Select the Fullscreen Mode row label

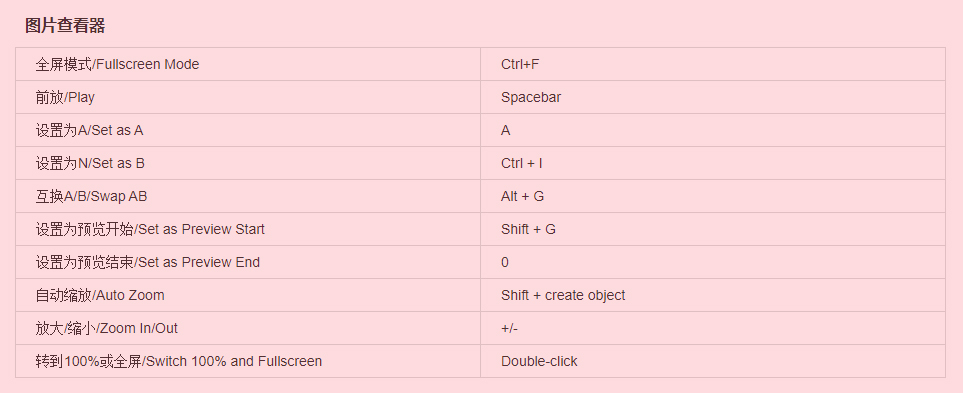tap(117, 64)
